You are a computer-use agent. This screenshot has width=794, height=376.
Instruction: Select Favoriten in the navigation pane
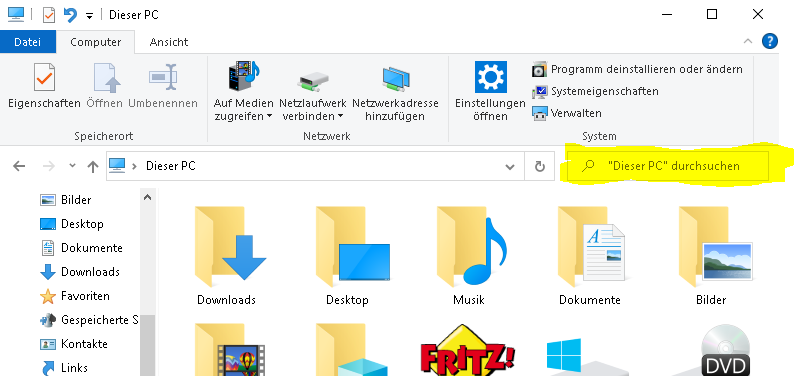point(75,296)
